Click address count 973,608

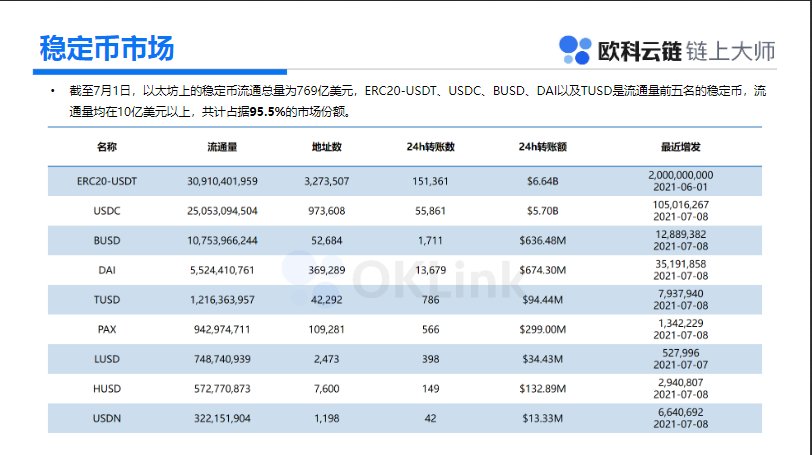point(327,211)
